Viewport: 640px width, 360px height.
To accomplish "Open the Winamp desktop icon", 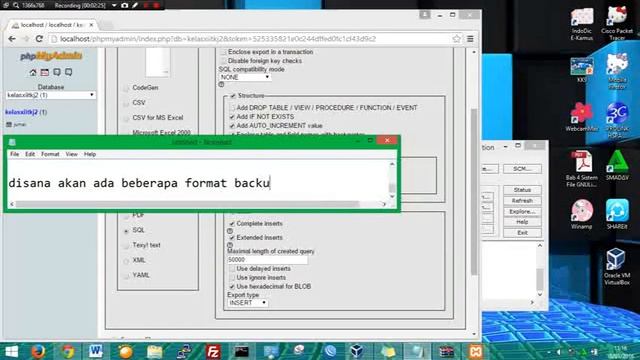I will coord(582,214).
